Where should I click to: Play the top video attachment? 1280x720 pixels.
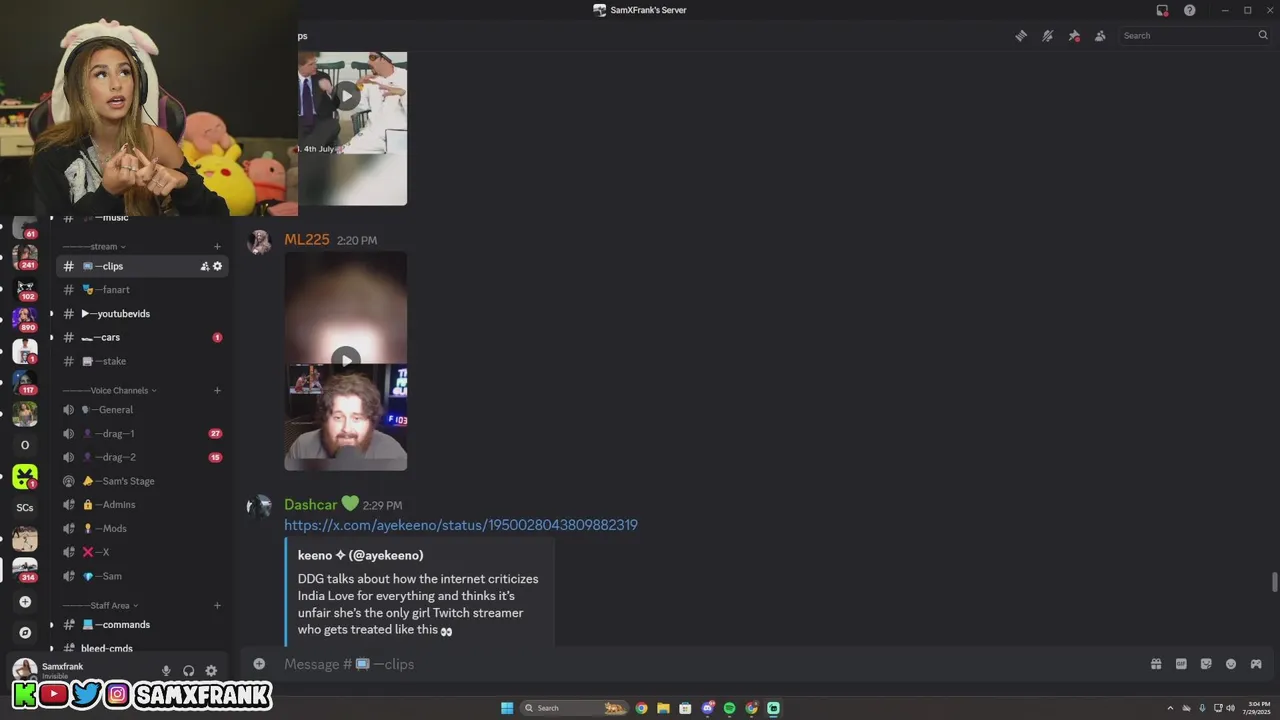(x=346, y=96)
